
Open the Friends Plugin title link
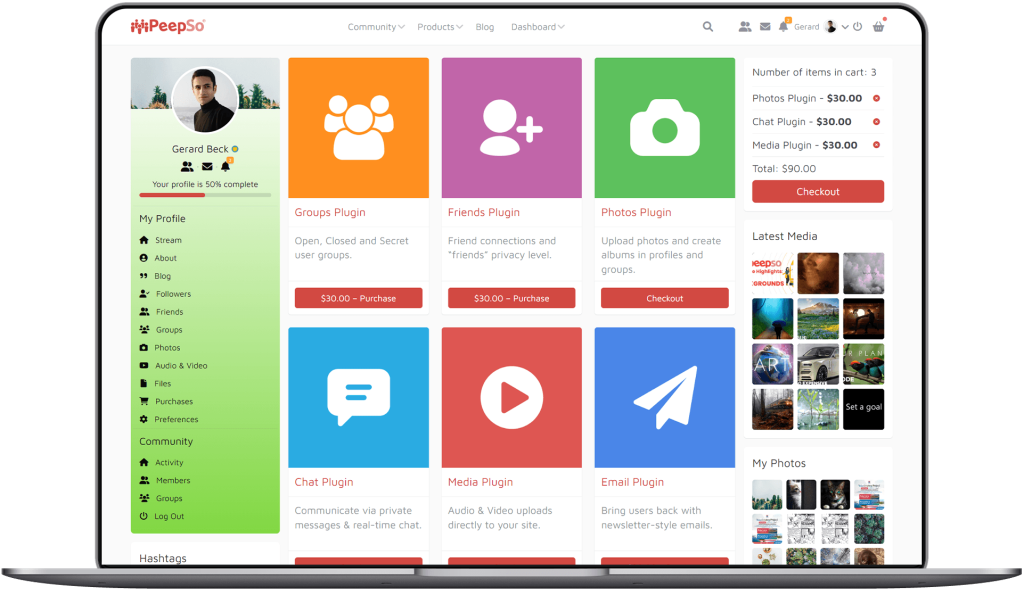point(484,212)
